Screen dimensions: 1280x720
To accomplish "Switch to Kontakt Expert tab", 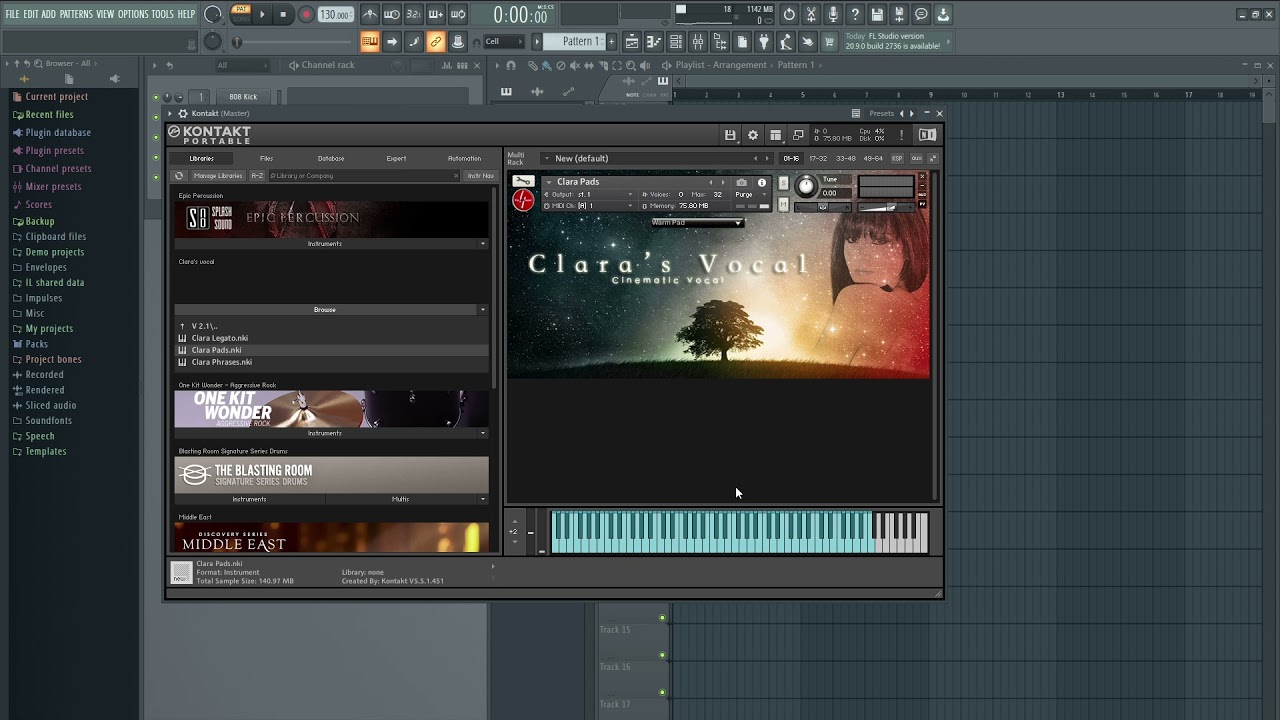I will 397,158.
